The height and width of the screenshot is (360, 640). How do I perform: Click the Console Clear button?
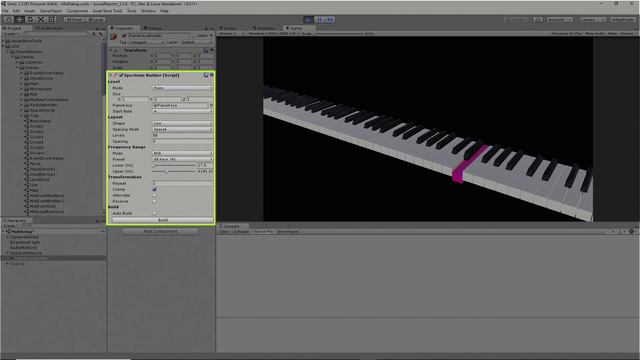(224, 232)
